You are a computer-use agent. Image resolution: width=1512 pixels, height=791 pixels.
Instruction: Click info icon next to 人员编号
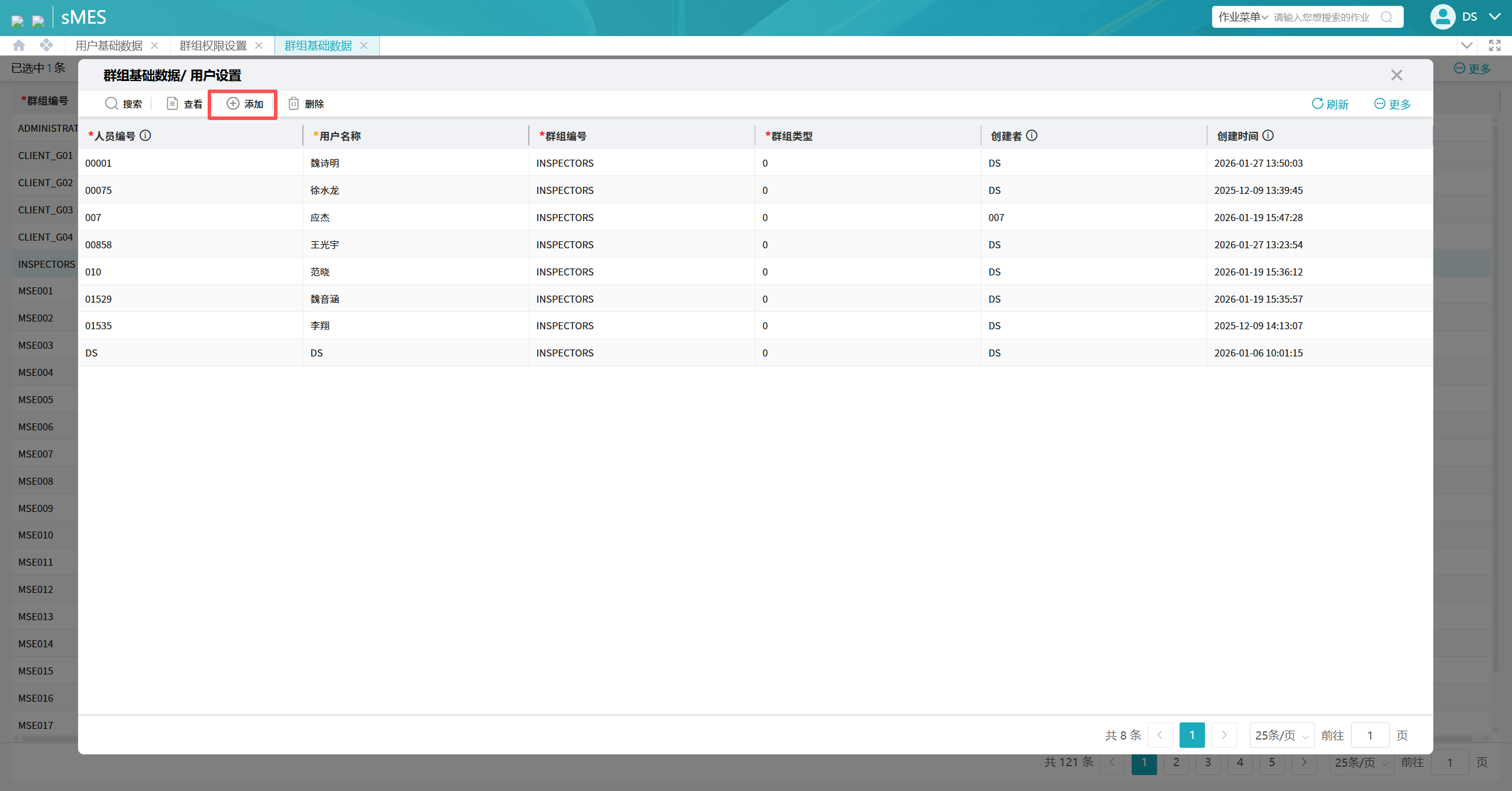(x=146, y=135)
